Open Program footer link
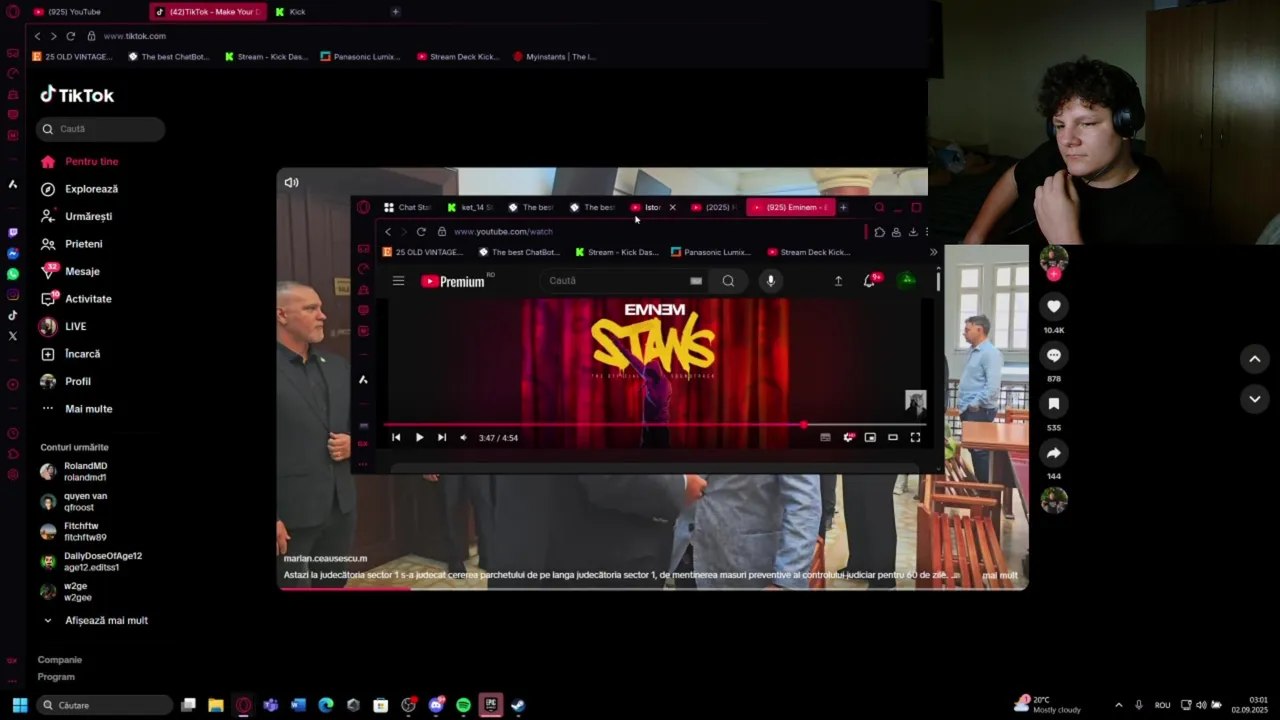Screen dimensions: 1280x720 pyautogui.click(x=56, y=677)
